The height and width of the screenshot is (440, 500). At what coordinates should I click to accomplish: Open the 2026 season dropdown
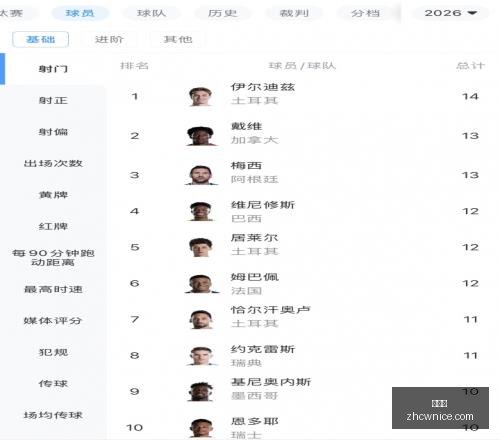pos(450,13)
